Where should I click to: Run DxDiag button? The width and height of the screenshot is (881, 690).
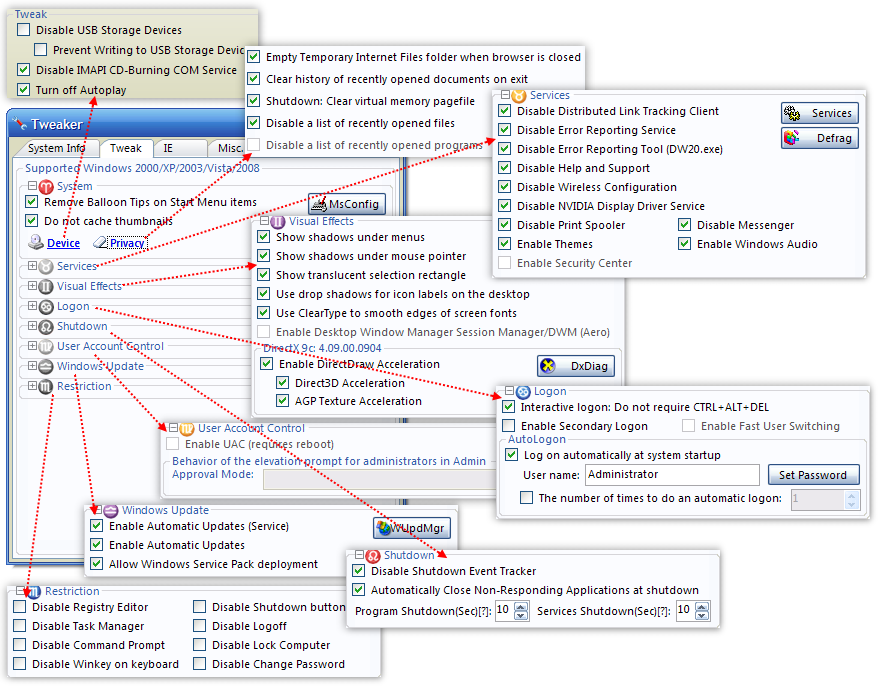[x=575, y=366]
